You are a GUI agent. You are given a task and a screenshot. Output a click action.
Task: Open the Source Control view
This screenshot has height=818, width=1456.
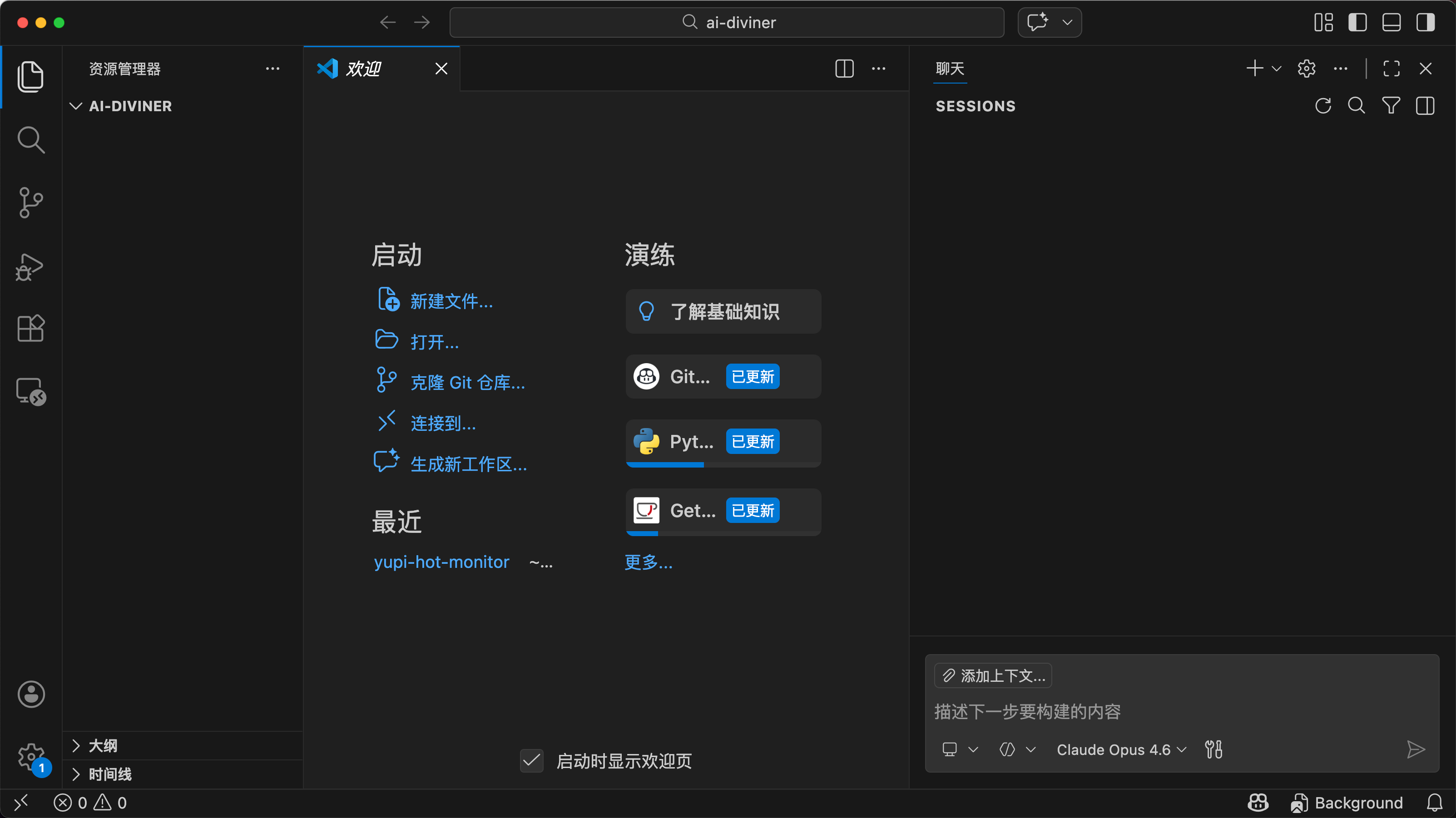tap(30, 203)
